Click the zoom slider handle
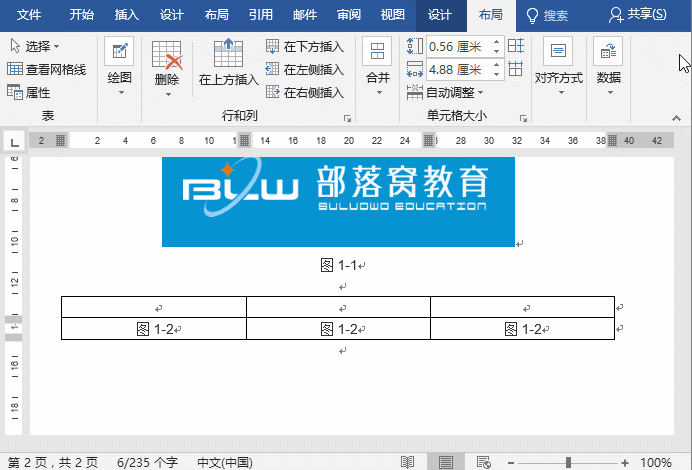The image size is (692, 470). (568, 462)
